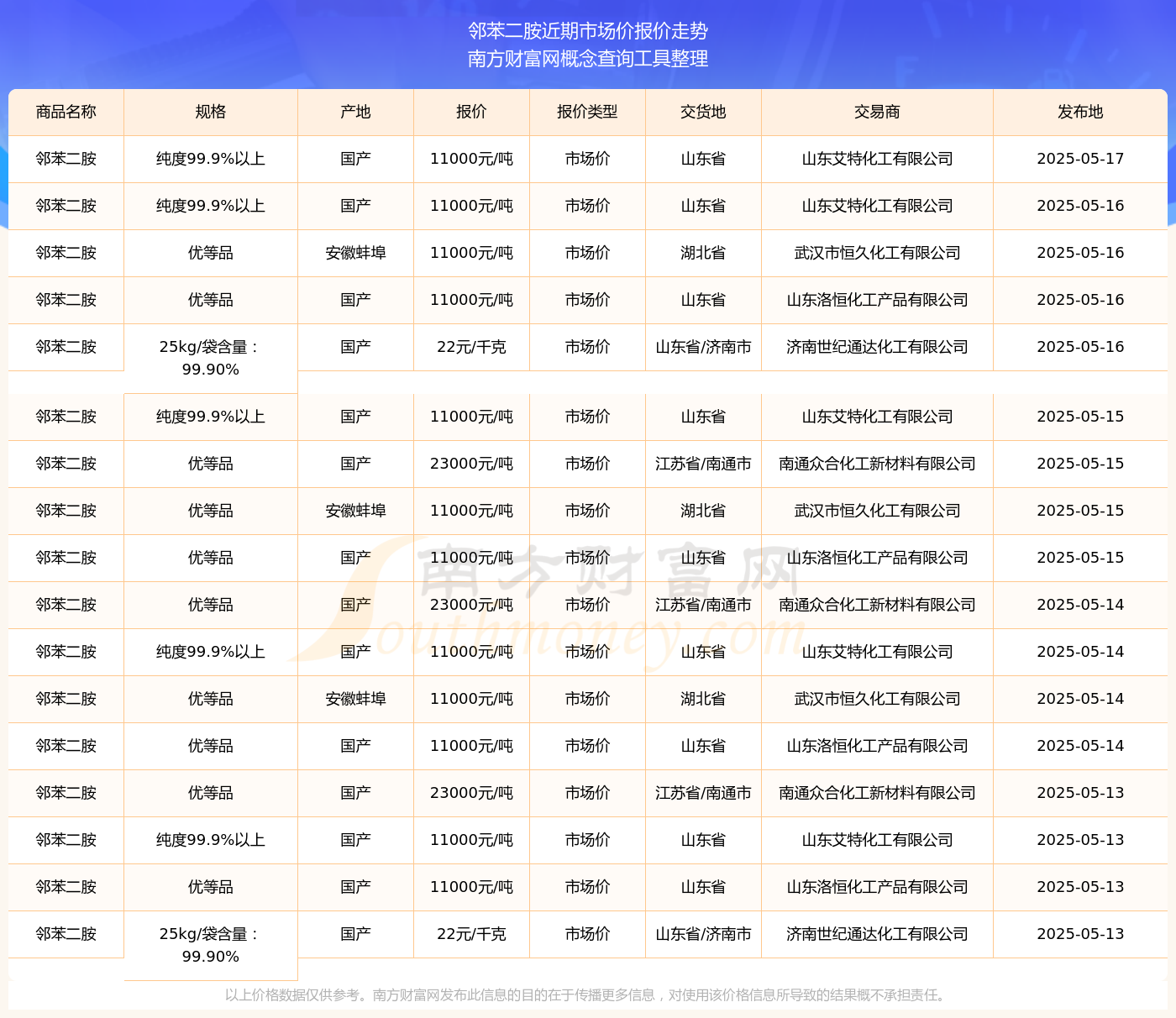The image size is (1176, 1018).
Task: Click 纯度99.9%以上 in the 2025-05-13 row
Action: (211, 840)
